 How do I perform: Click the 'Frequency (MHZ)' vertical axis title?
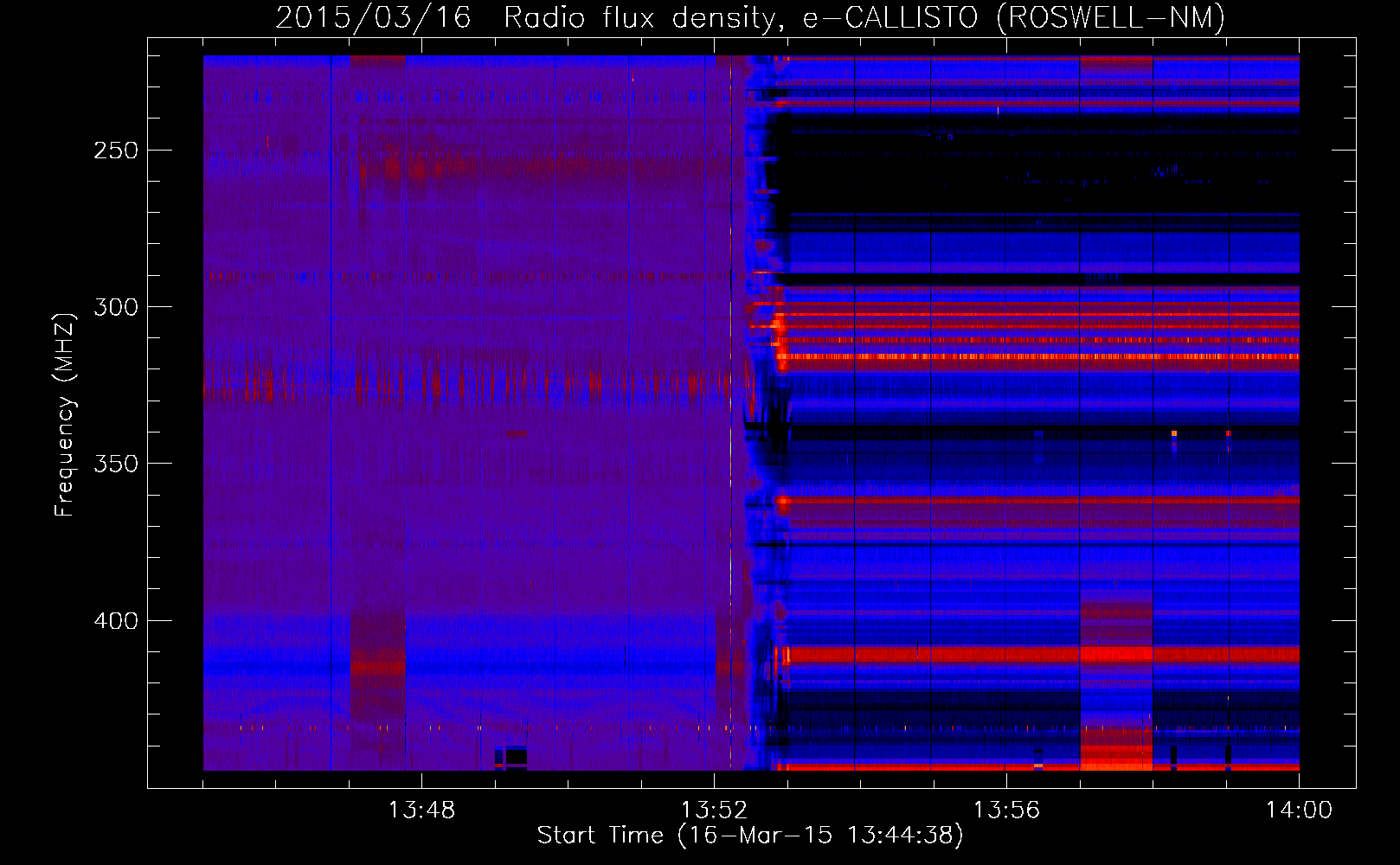tap(66, 414)
